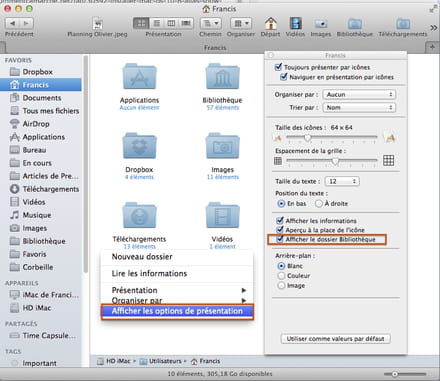Click the Départ home toolbar icon

pos(270,23)
